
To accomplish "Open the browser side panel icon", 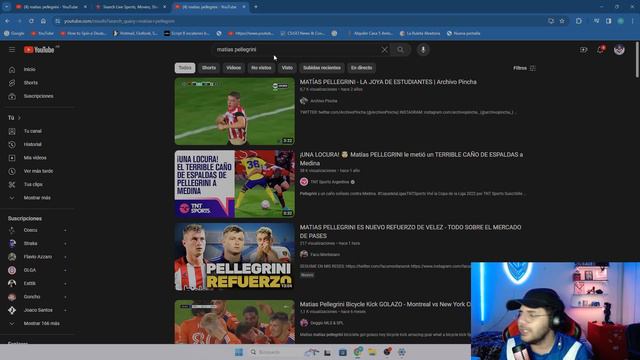I will click(608, 21).
